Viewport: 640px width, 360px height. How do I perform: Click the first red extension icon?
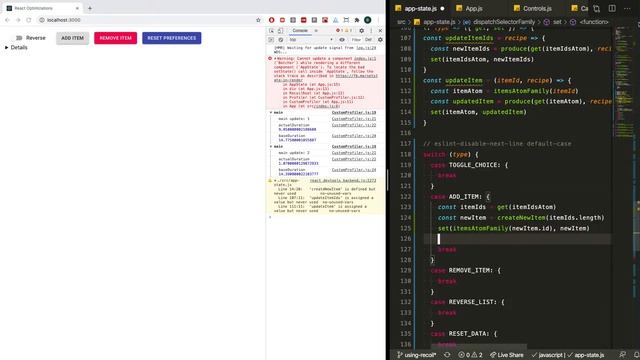(271, 20)
